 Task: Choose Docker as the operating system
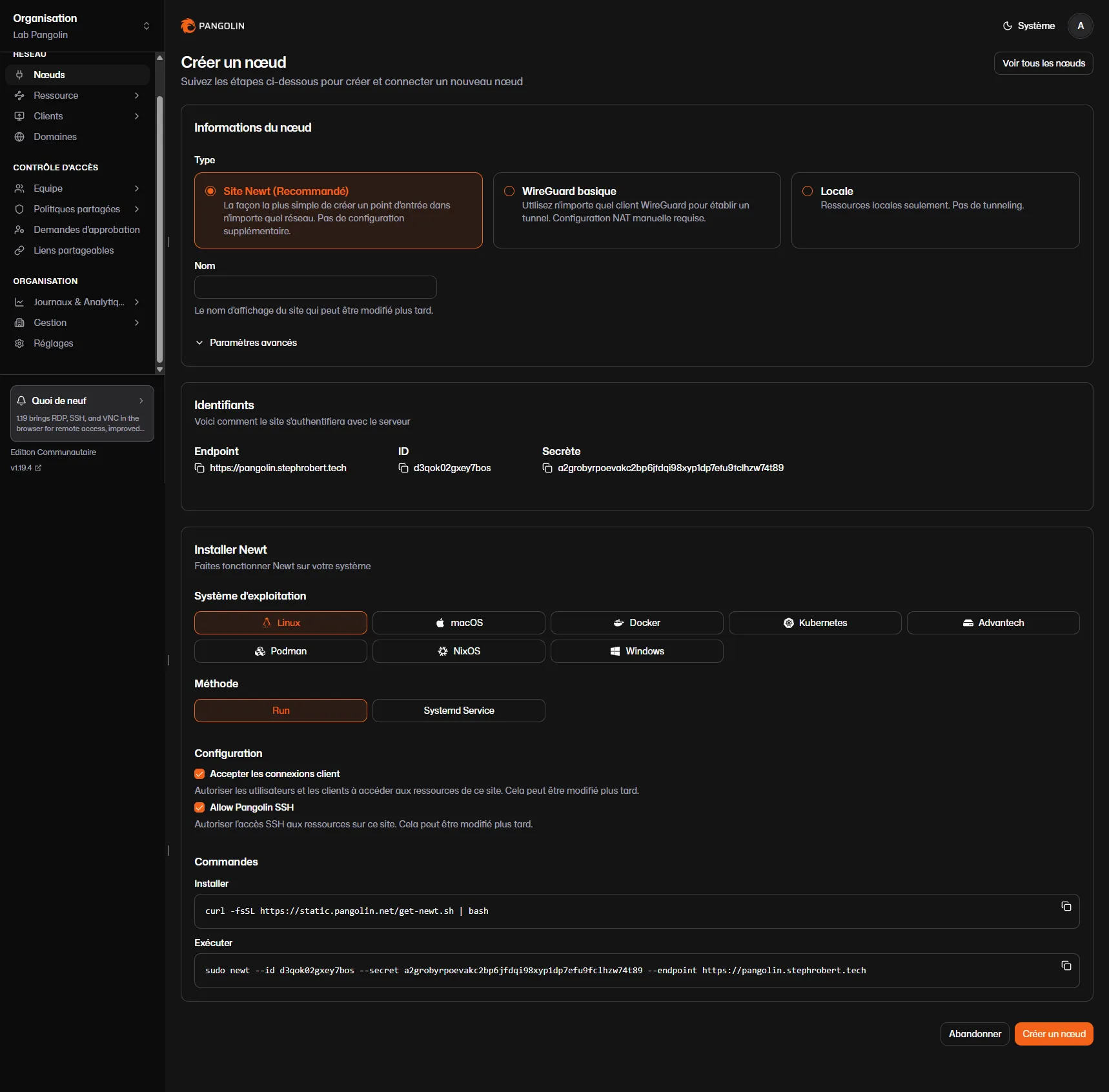point(636,623)
